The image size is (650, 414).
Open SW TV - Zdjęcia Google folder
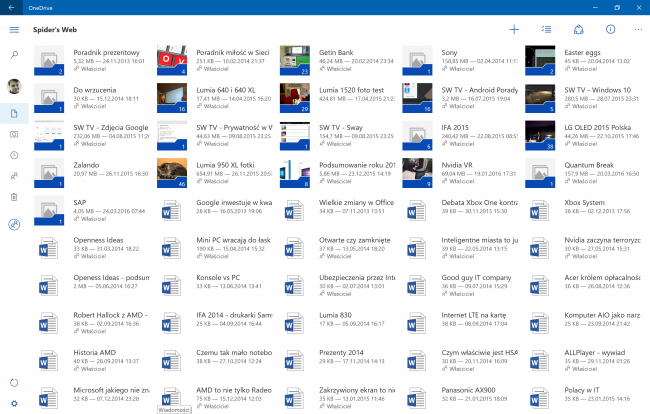[91, 136]
